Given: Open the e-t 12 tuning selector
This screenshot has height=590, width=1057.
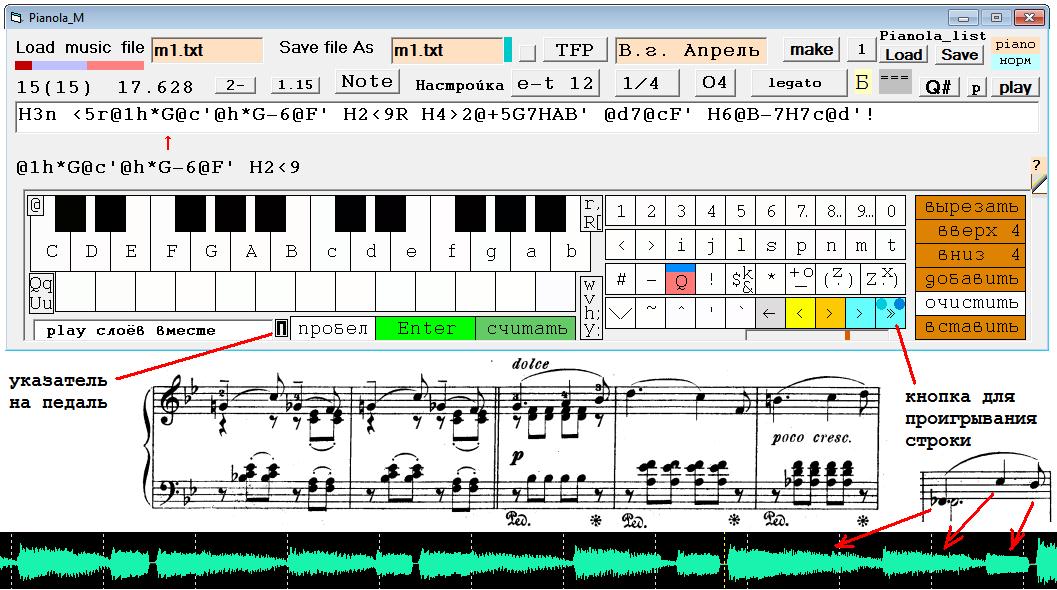Looking at the screenshot, I should pos(555,83).
